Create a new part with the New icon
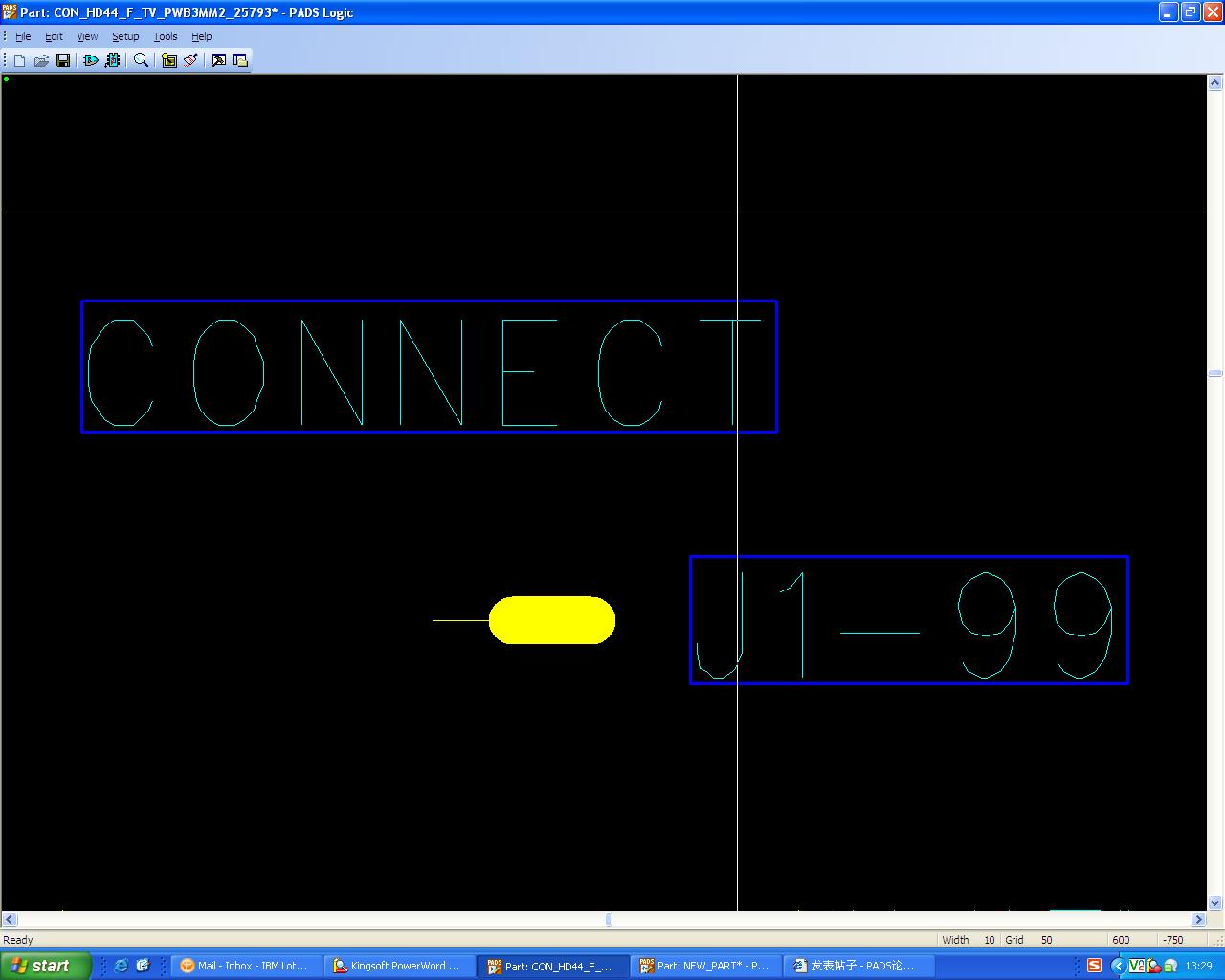 coord(19,60)
